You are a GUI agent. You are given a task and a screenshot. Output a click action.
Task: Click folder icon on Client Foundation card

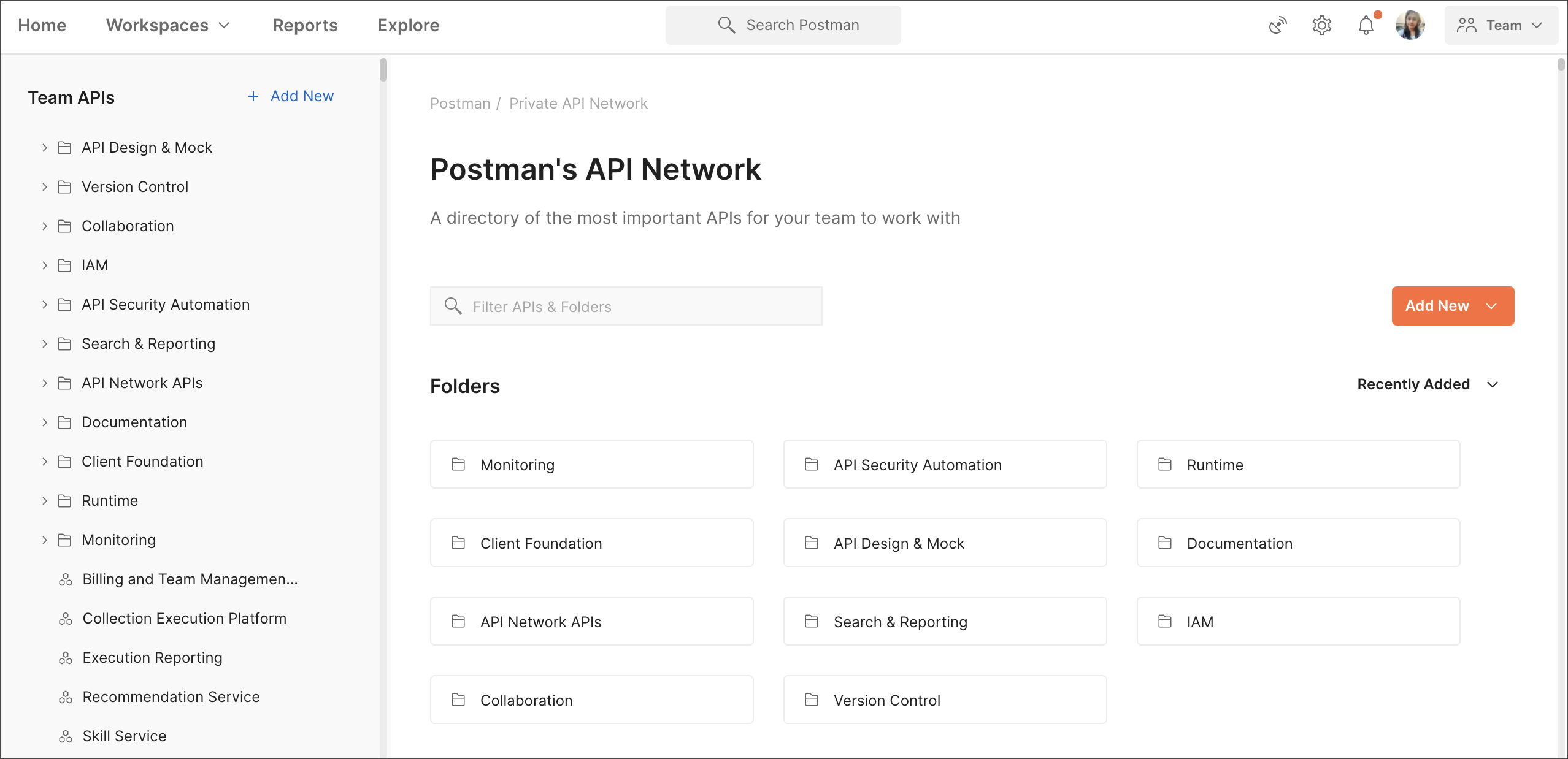[x=458, y=543]
